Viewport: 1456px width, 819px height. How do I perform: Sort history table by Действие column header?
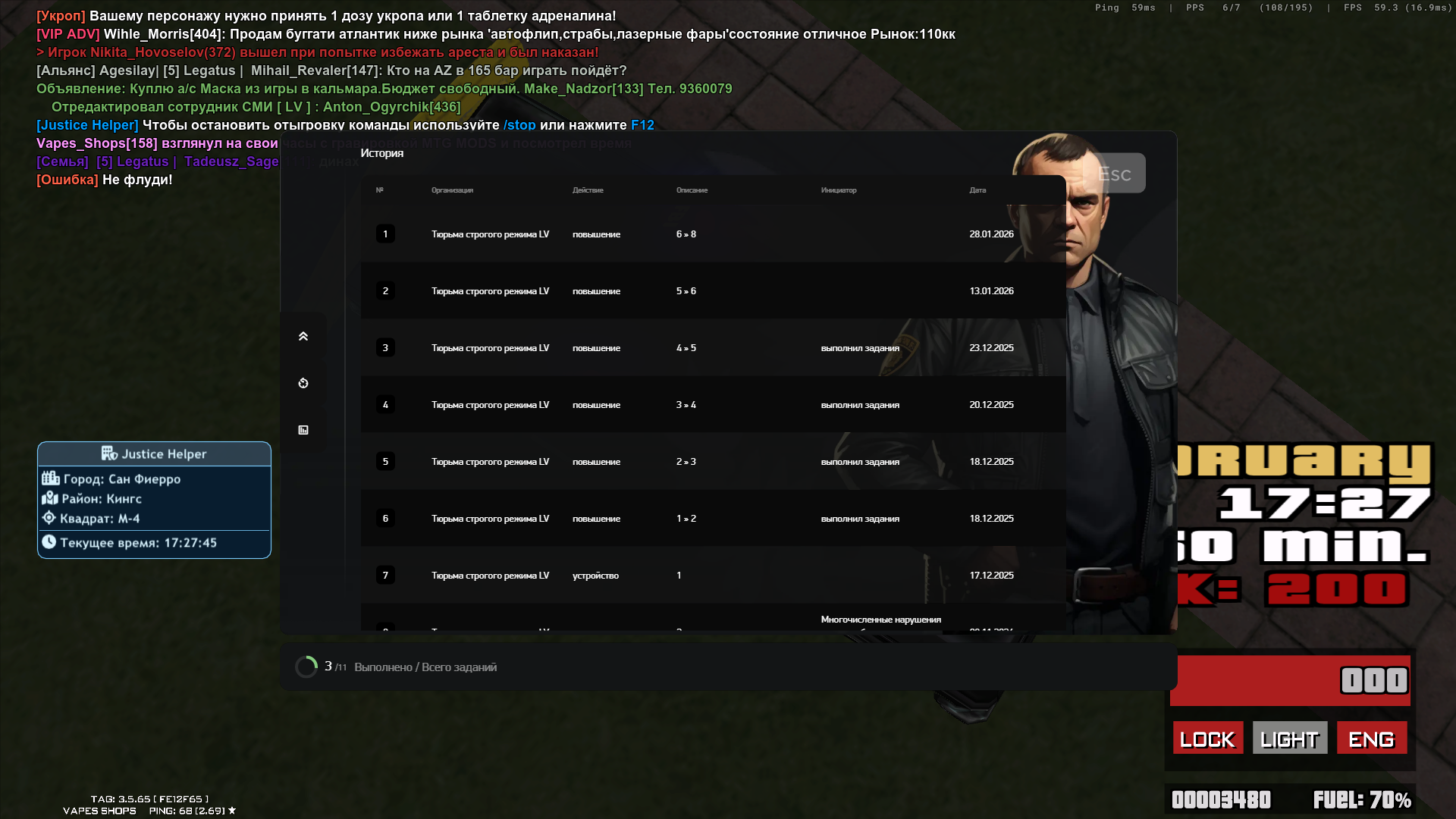click(588, 190)
